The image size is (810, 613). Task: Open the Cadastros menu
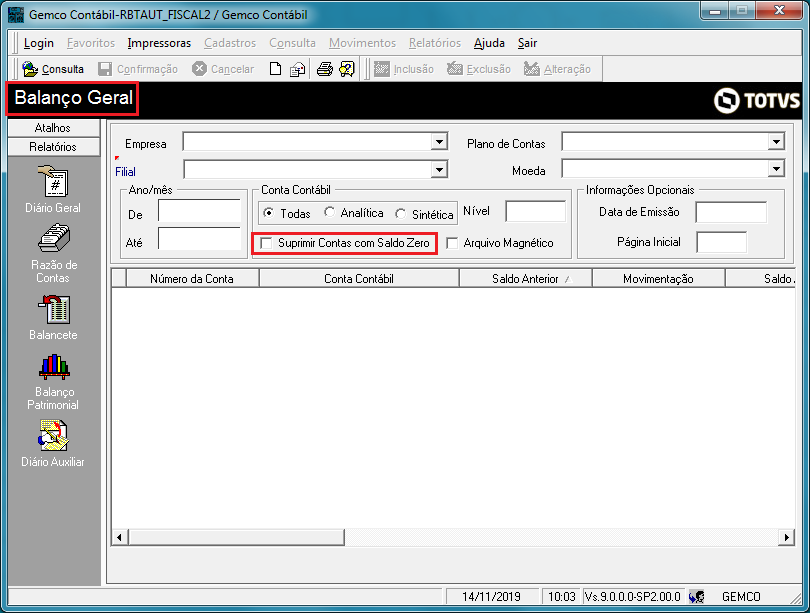[230, 43]
